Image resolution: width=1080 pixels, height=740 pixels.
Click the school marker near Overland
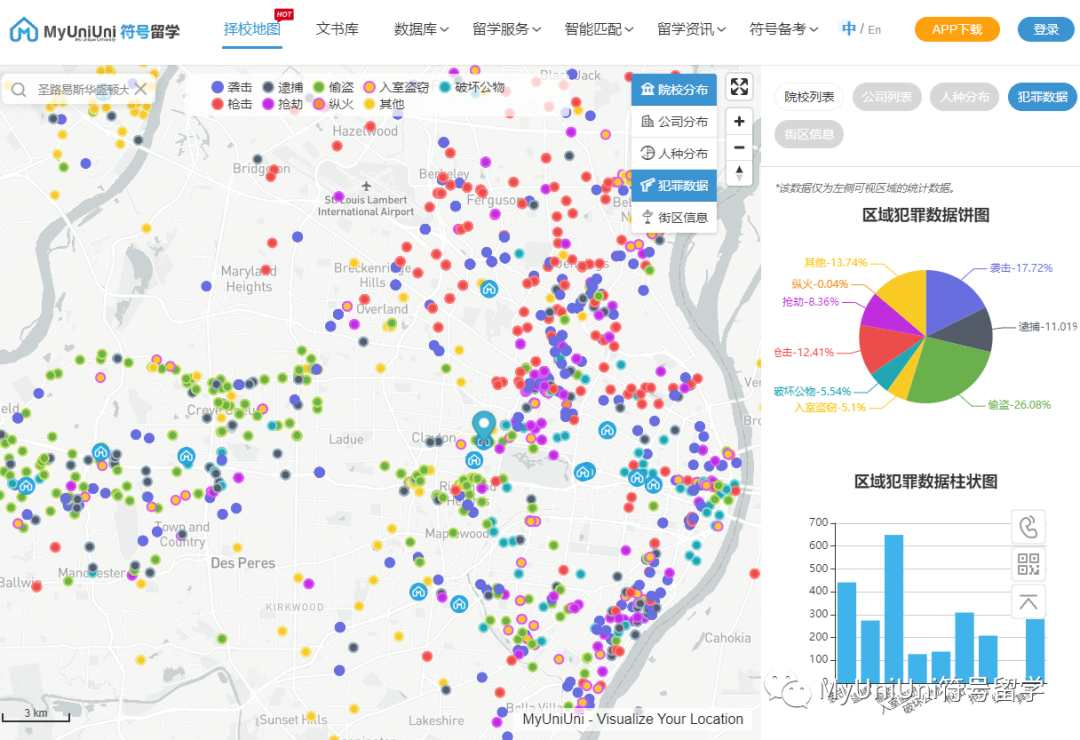pos(489,289)
